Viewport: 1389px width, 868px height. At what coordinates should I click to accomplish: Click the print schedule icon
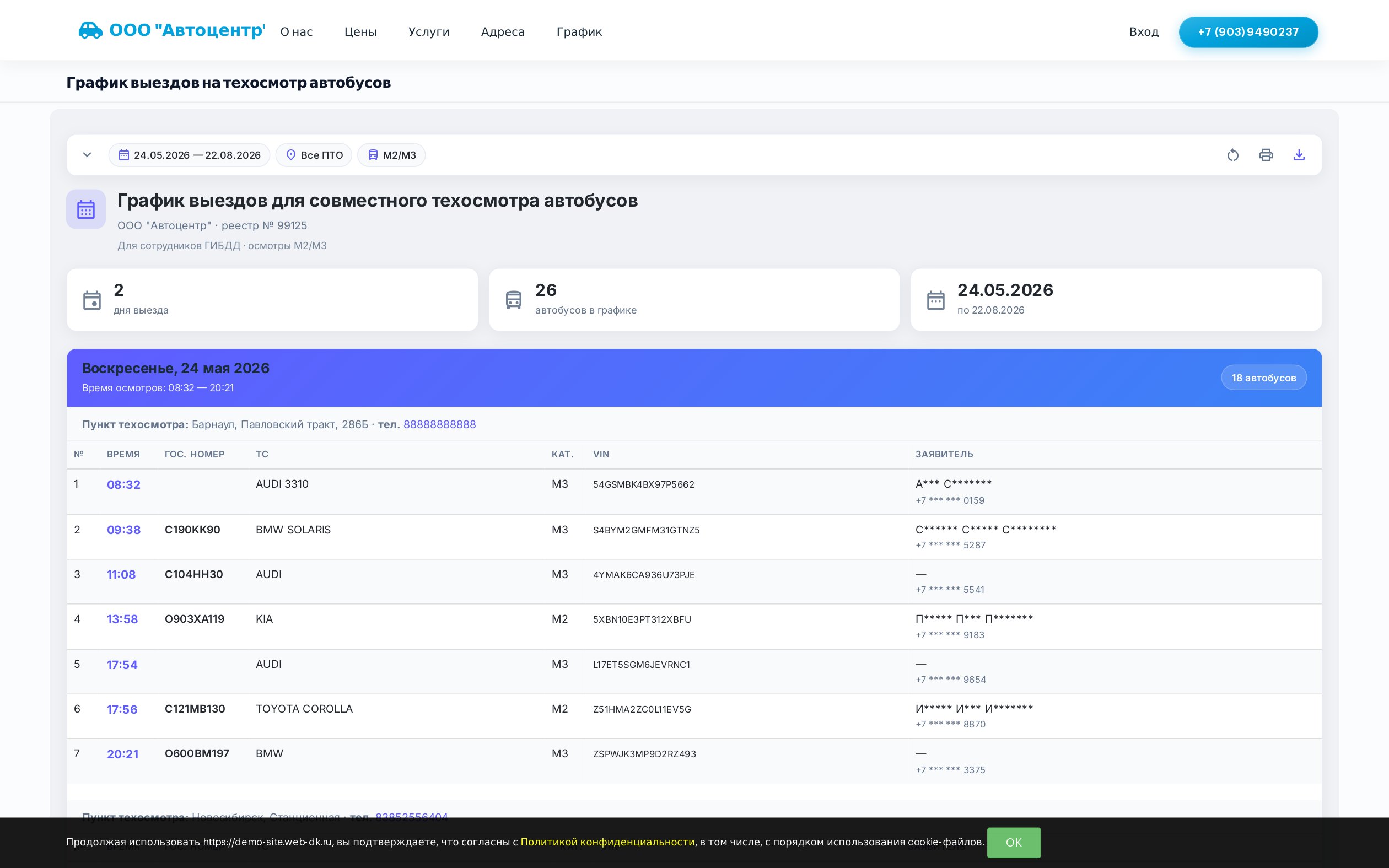pyautogui.click(x=1266, y=155)
